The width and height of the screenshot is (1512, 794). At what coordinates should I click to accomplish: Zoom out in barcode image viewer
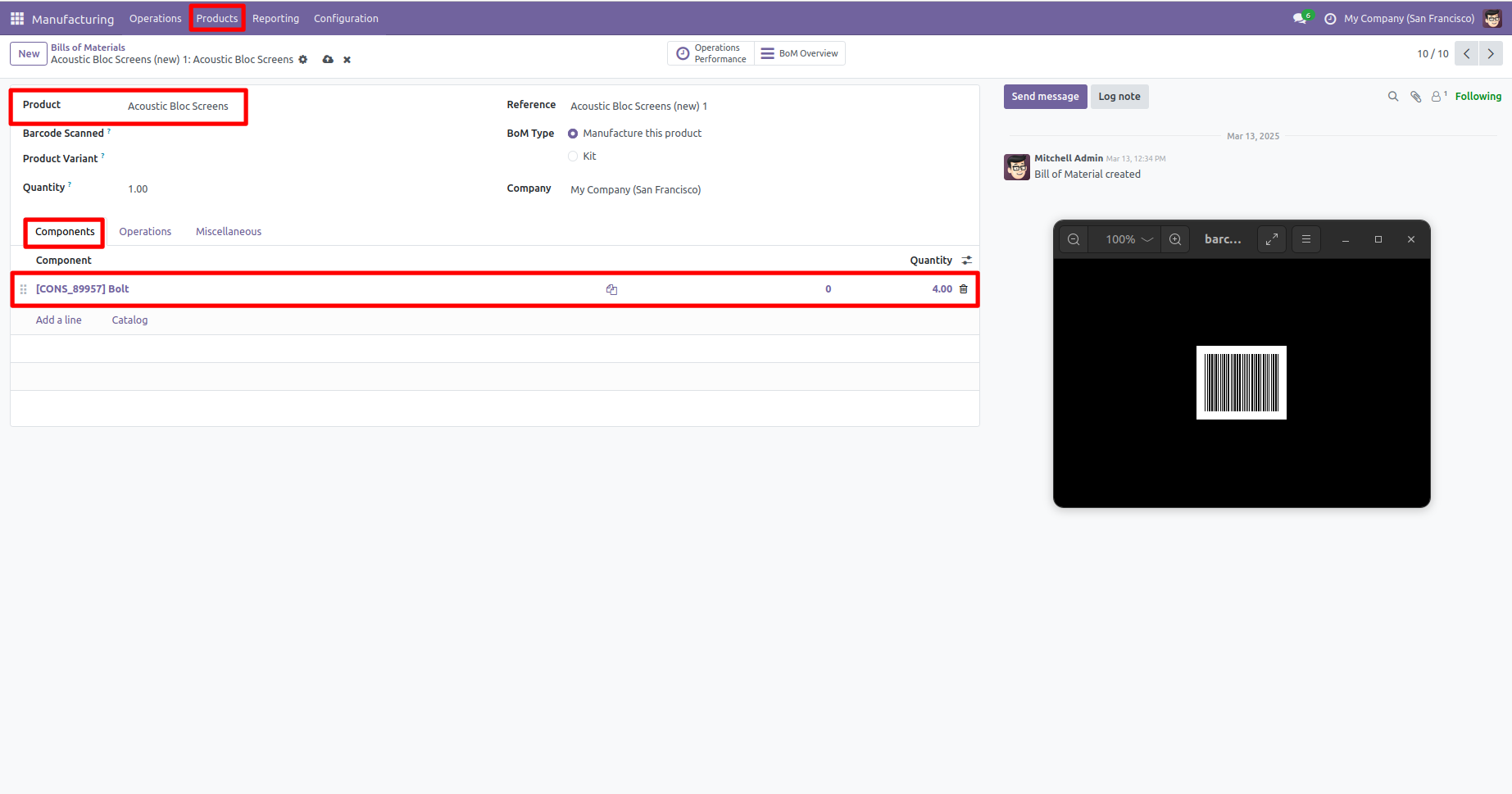click(1074, 239)
